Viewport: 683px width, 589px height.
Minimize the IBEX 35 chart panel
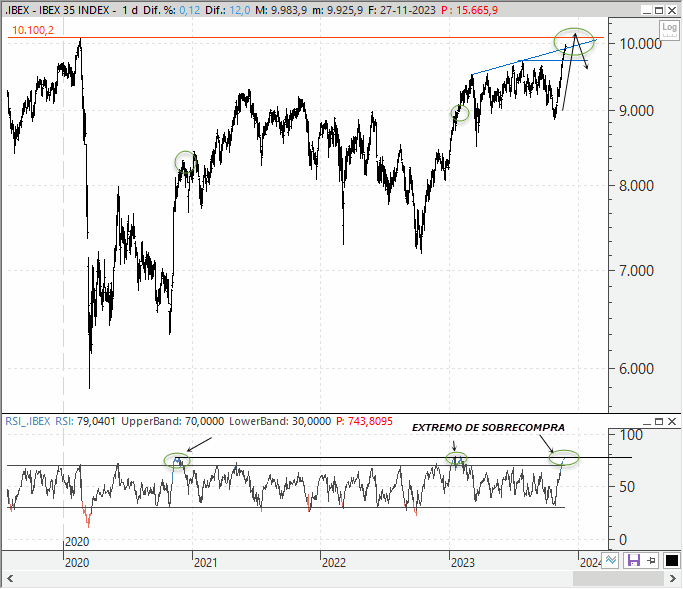click(x=646, y=10)
